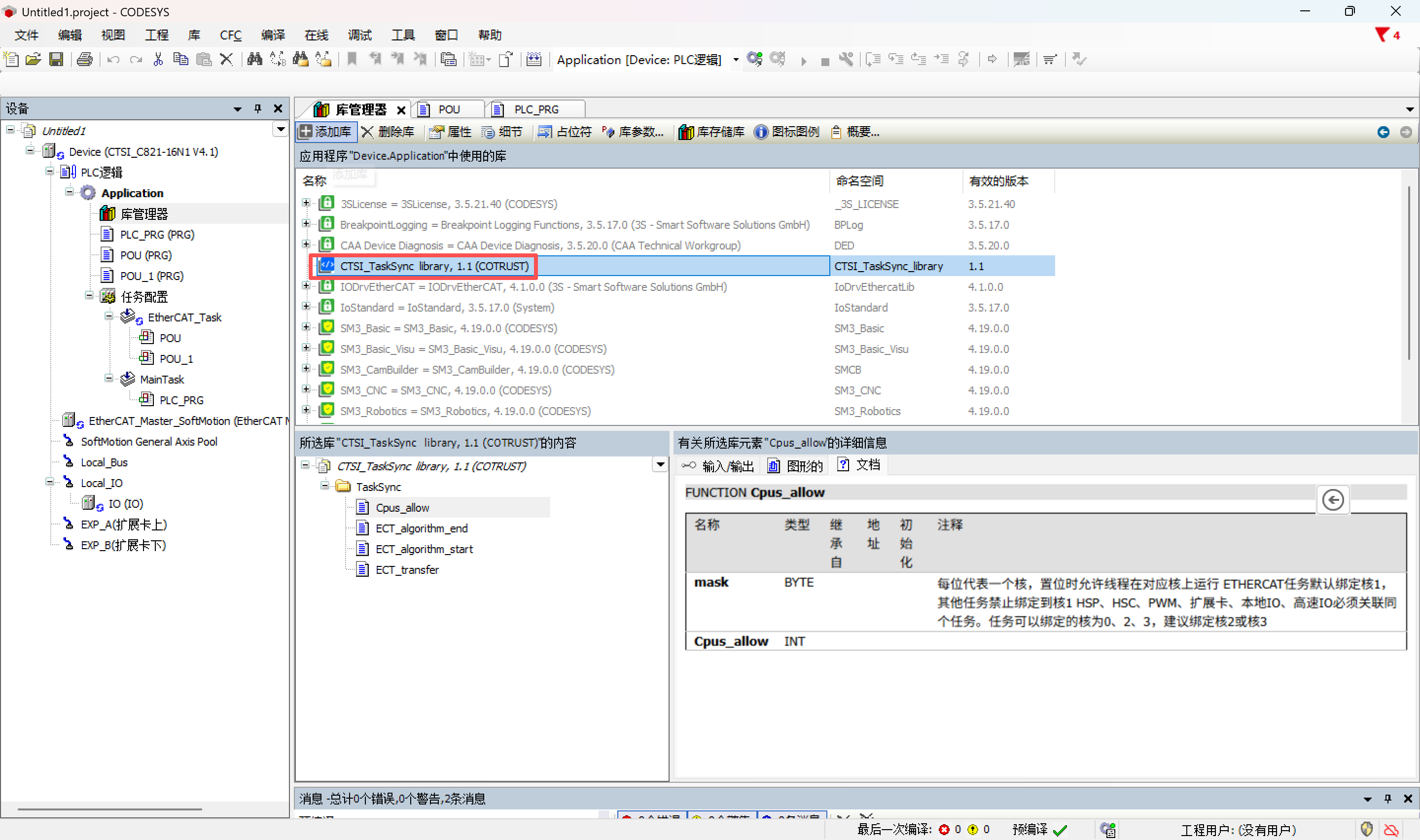Open the library content view dropdown
The image size is (1420, 840).
pos(660,465)
